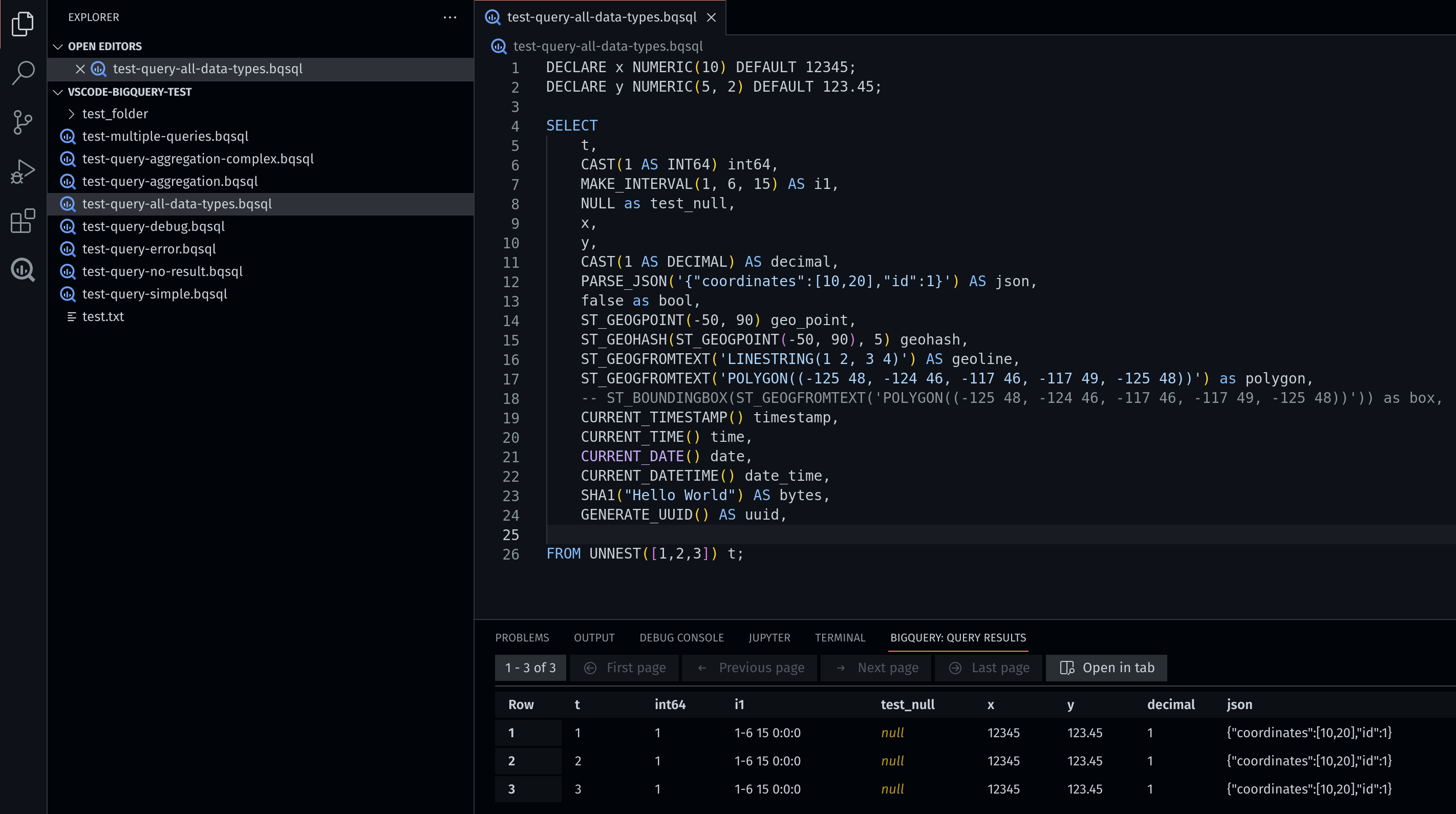This screenshot has width=1456, height=814.
Task: Open the test.txt file
Action: [x=103, y=316]
